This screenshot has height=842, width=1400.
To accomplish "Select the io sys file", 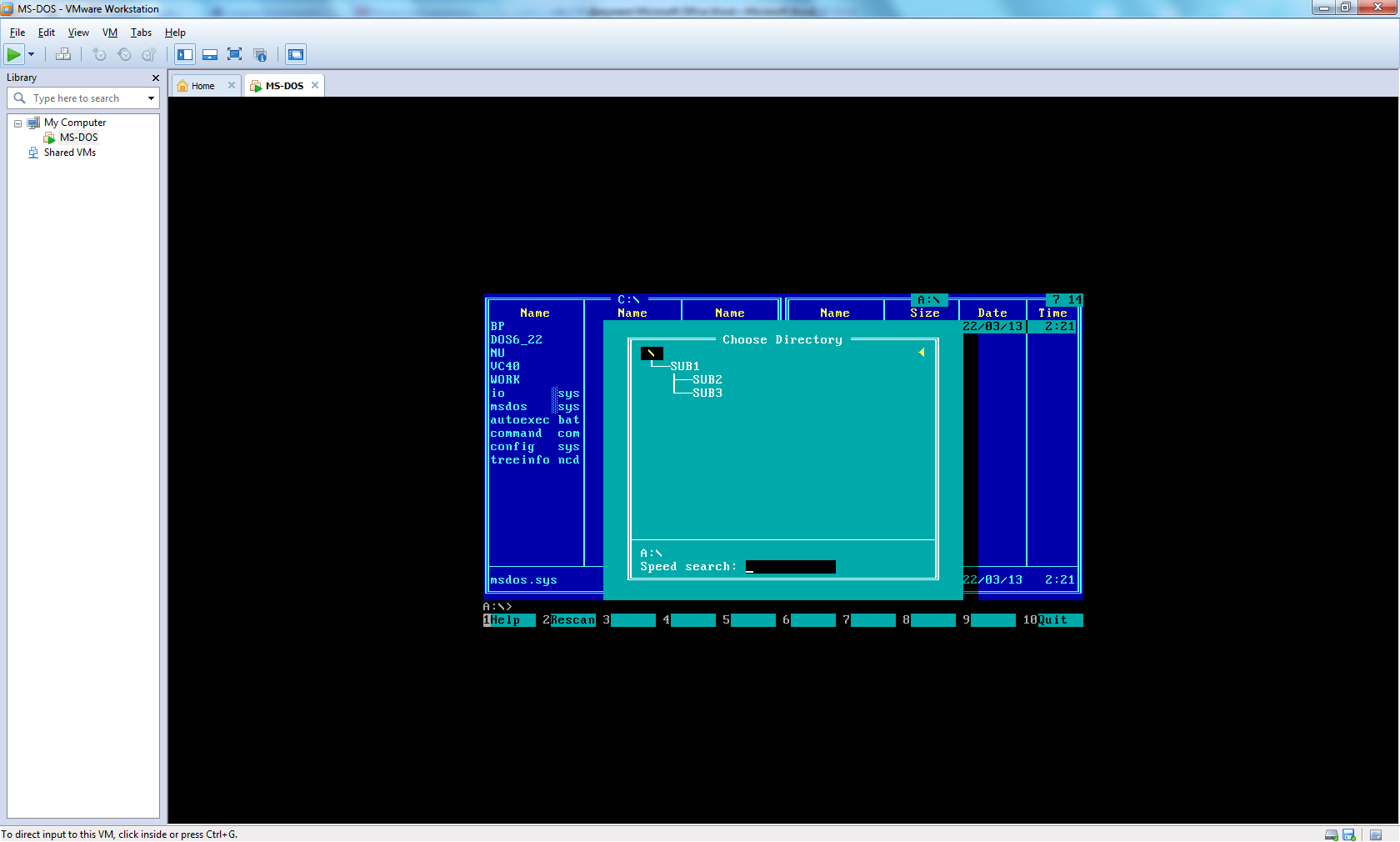I will pos(535,393).
